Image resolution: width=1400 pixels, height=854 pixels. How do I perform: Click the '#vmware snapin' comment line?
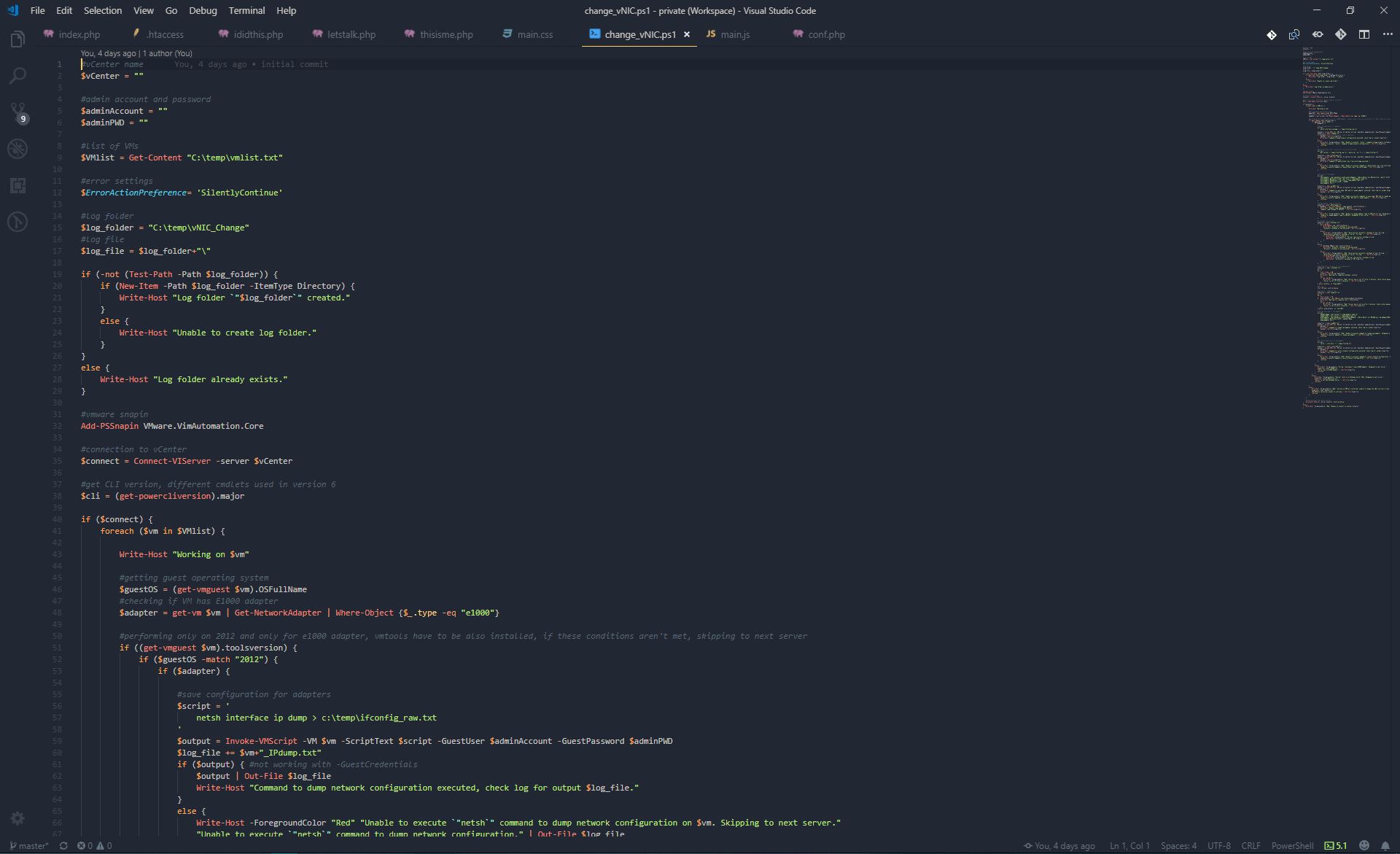(114, 414)
